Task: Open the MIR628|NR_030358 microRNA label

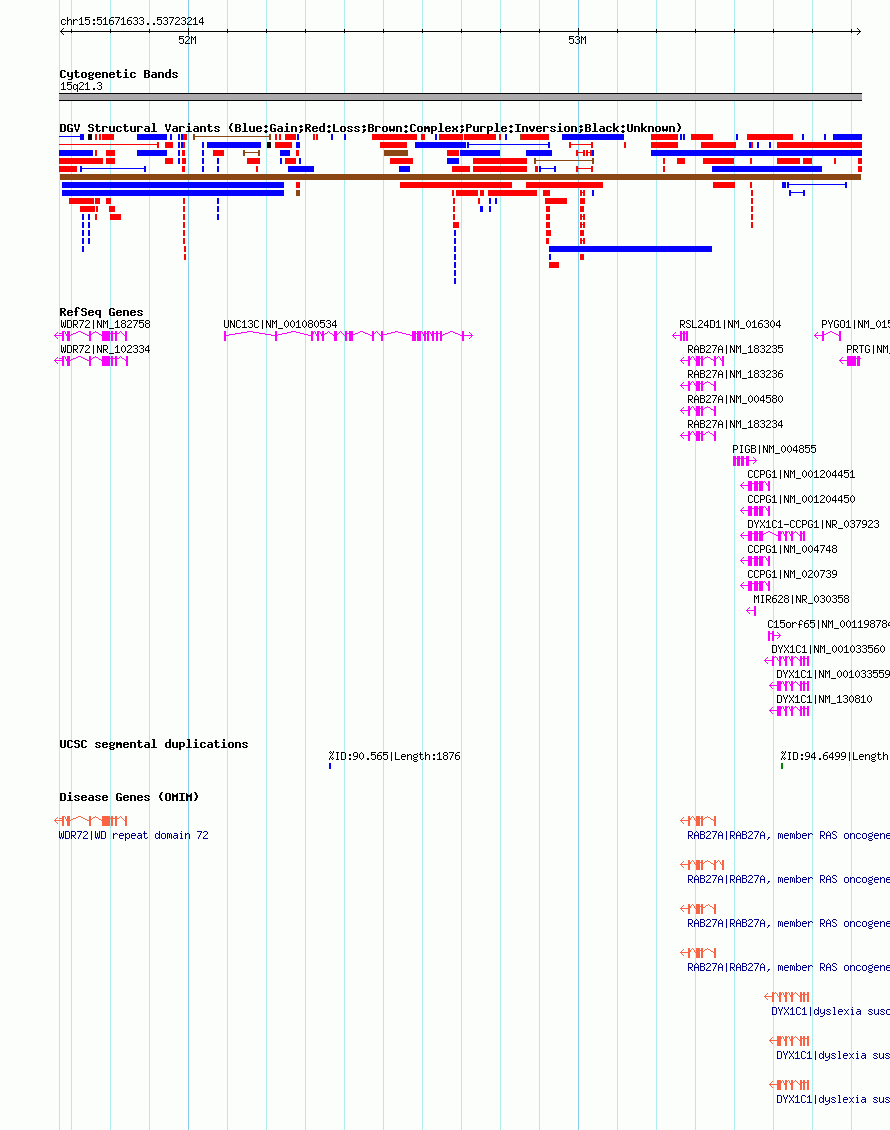Action: point(801,600)
